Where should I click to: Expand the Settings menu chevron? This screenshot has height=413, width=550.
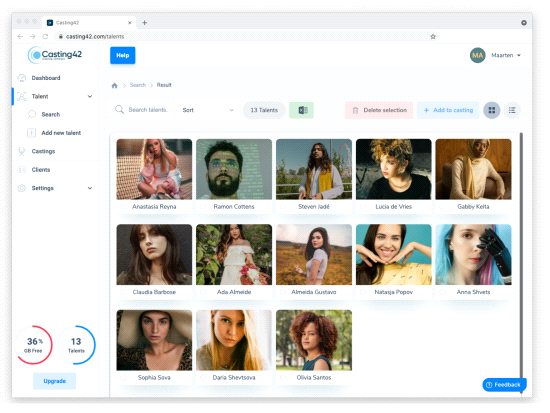coord(90,188)
